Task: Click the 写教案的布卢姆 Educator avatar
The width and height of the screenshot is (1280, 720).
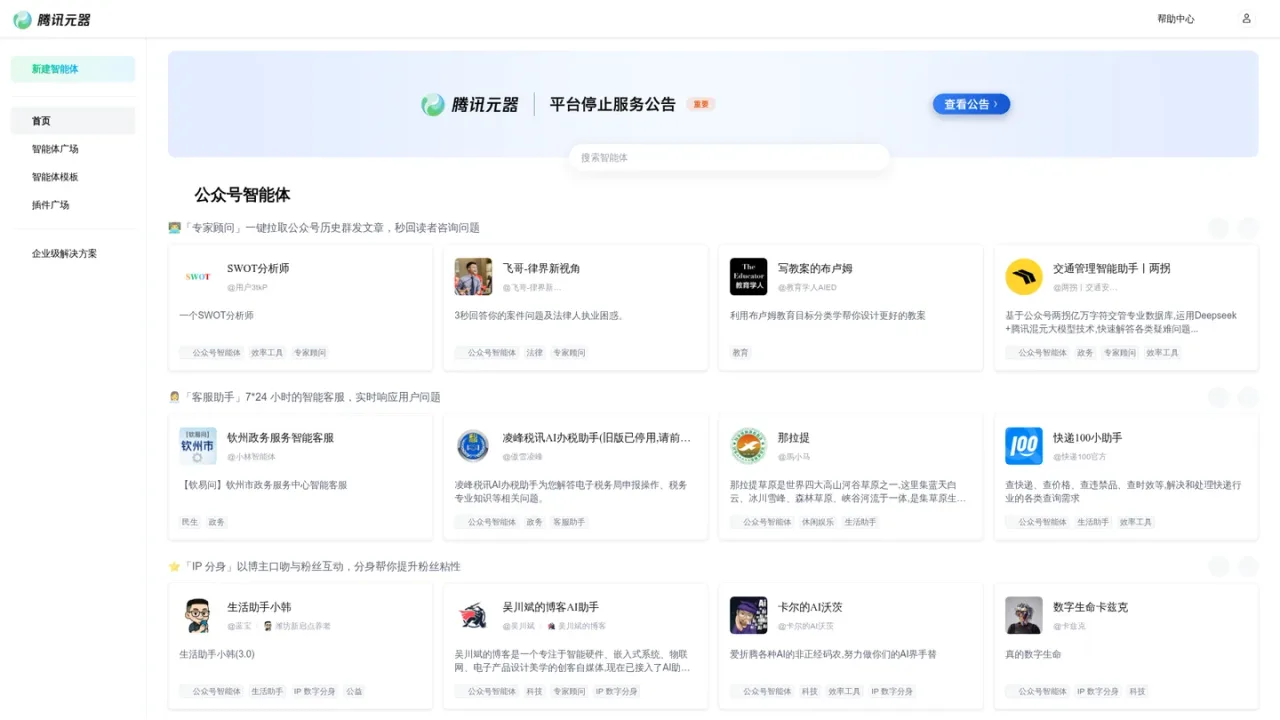Action: point(748,277)
